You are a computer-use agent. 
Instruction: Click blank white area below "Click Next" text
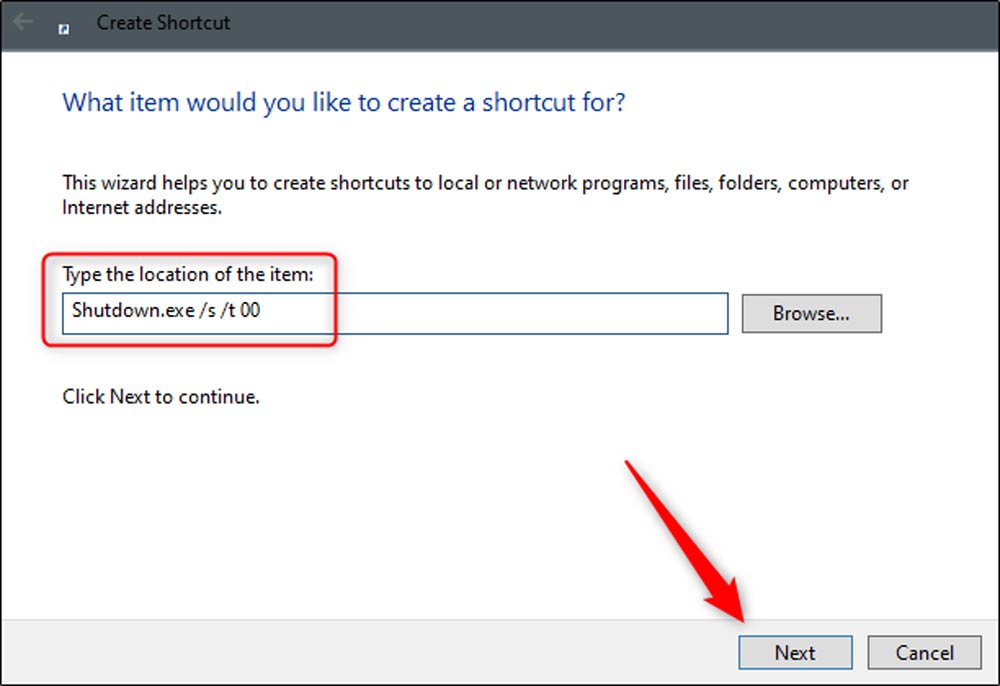coord(300,500)
